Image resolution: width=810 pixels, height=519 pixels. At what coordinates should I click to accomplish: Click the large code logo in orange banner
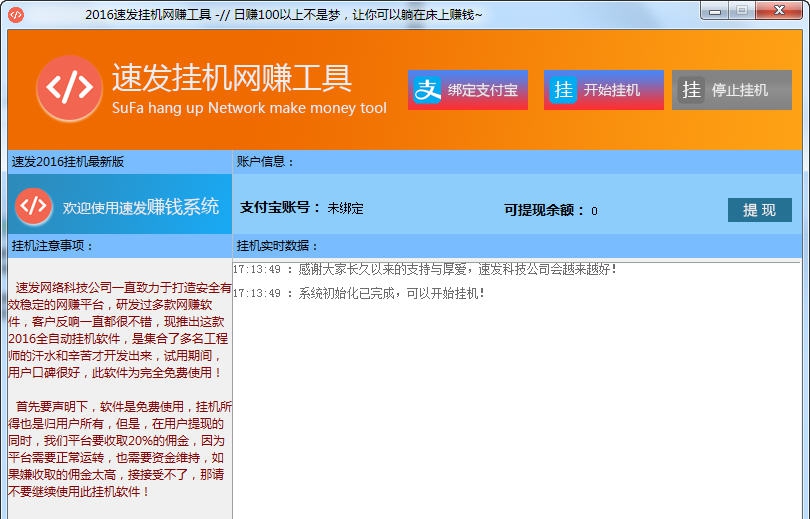click(69, 88)
